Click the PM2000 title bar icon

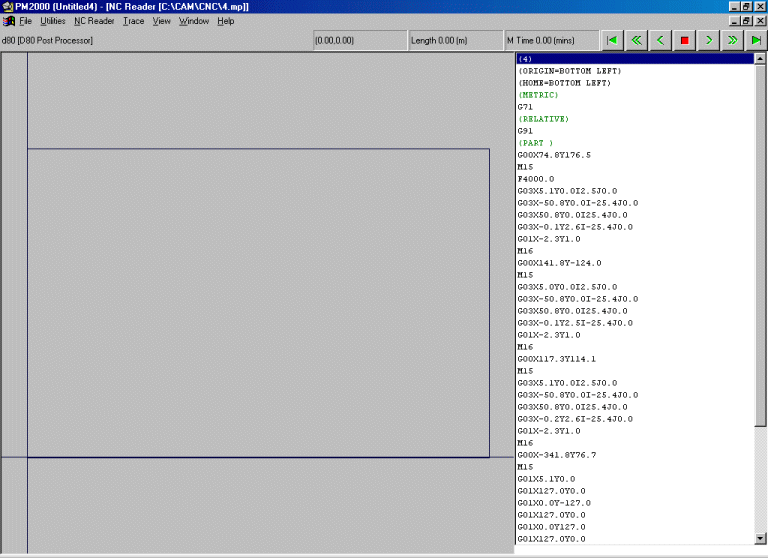pos(7,6)
